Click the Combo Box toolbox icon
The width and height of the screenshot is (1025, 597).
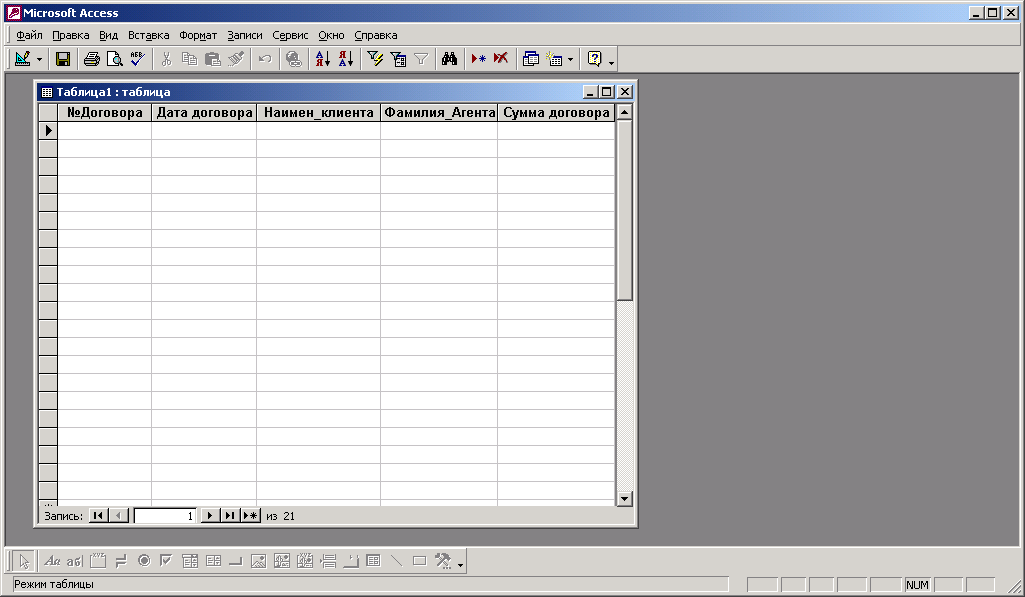point(190,561)
